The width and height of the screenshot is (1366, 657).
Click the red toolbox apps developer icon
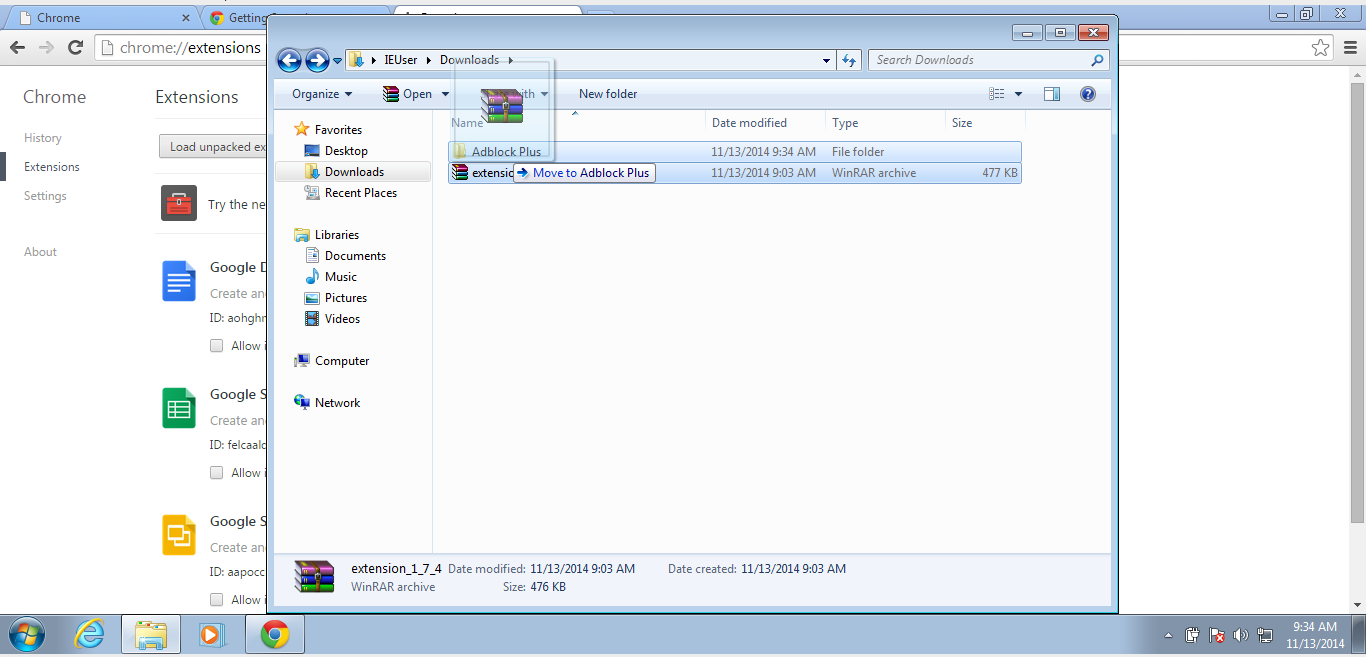[x=179, y=203]
